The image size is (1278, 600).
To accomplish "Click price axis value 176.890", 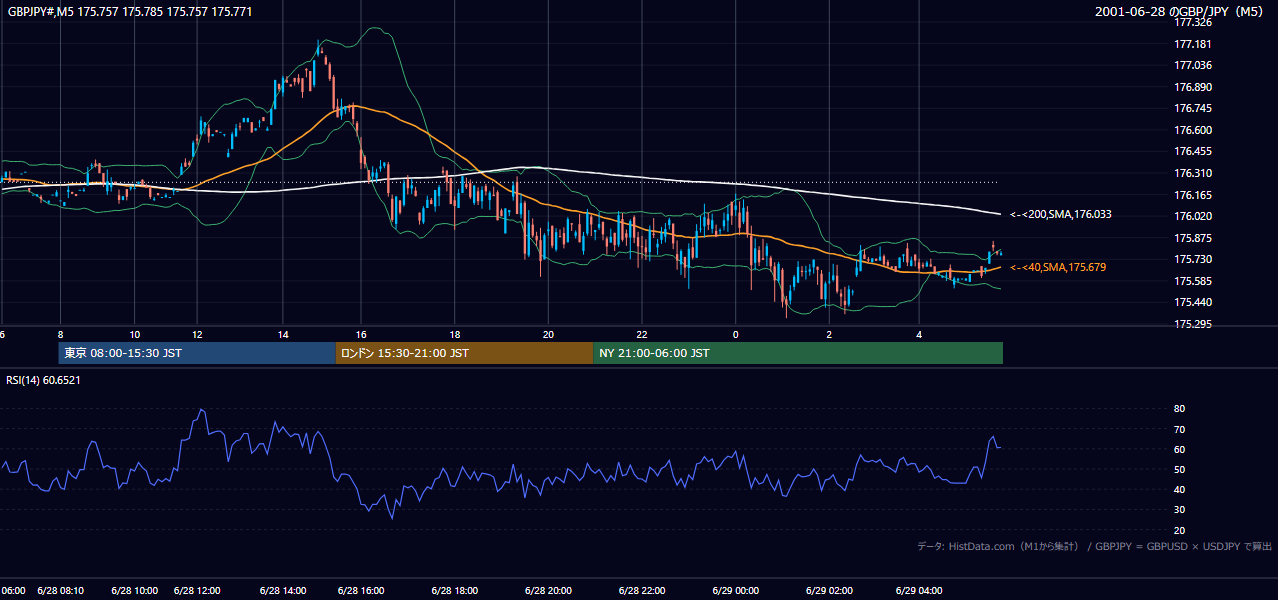I will [1192, 87].
